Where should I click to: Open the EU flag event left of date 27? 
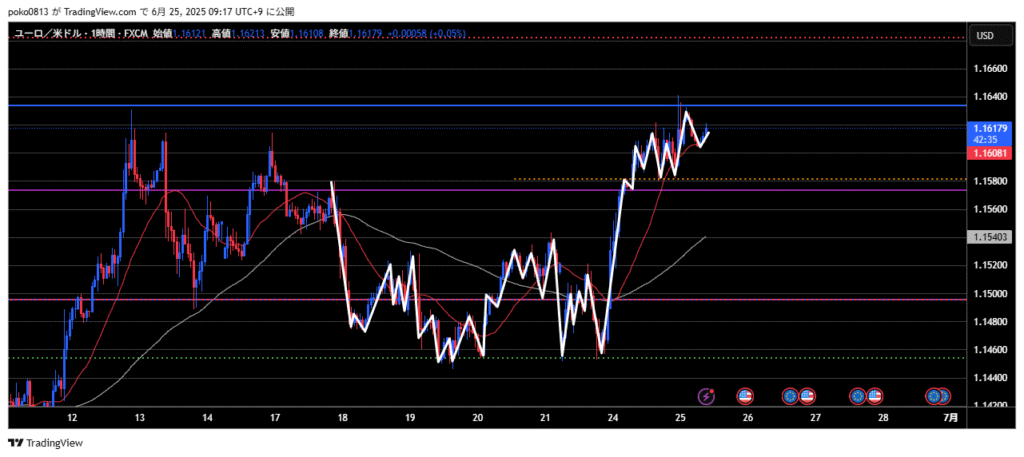click(x=790, y=396)
